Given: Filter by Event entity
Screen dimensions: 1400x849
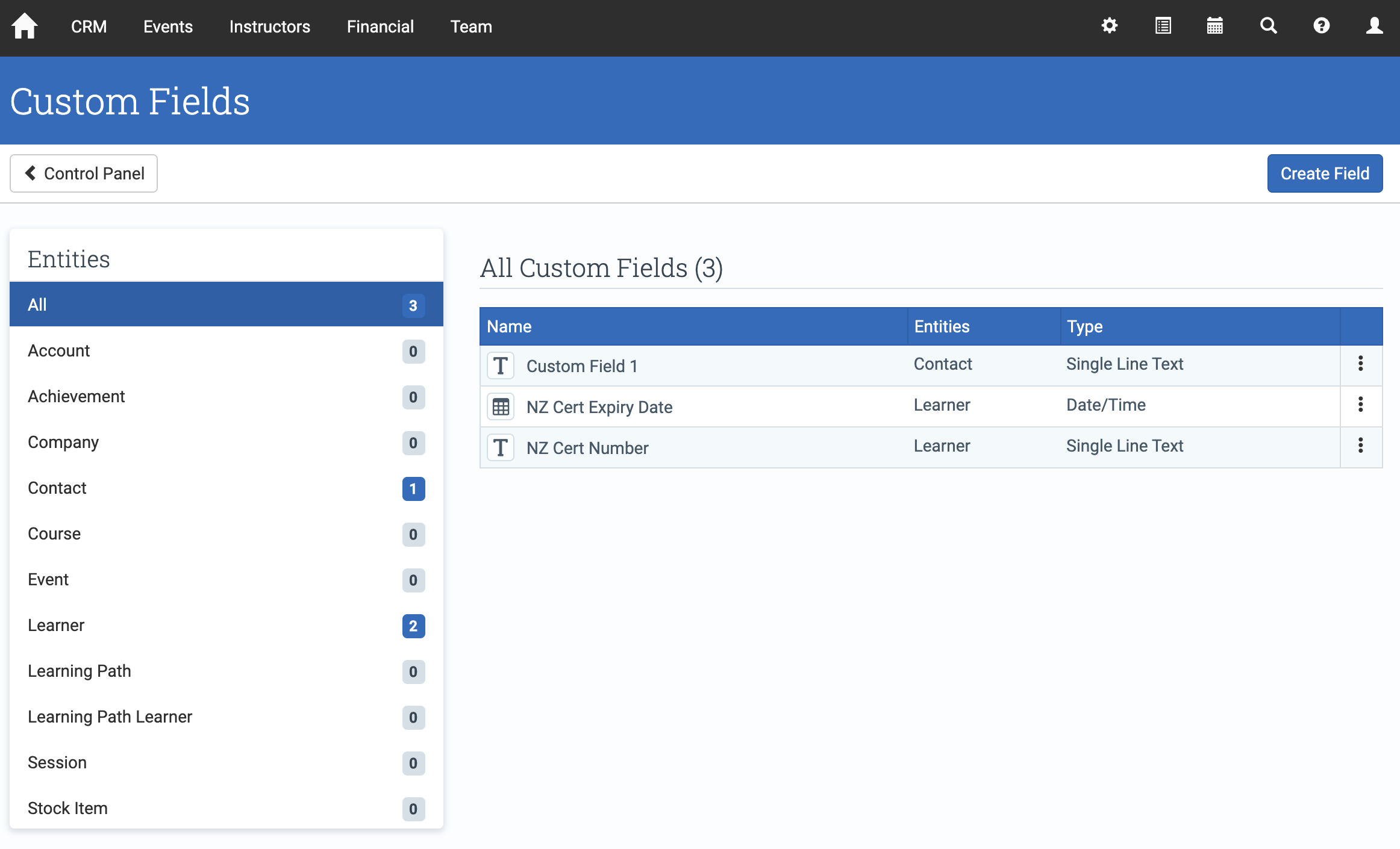Looking at the screenshot, I should (227, 579).
